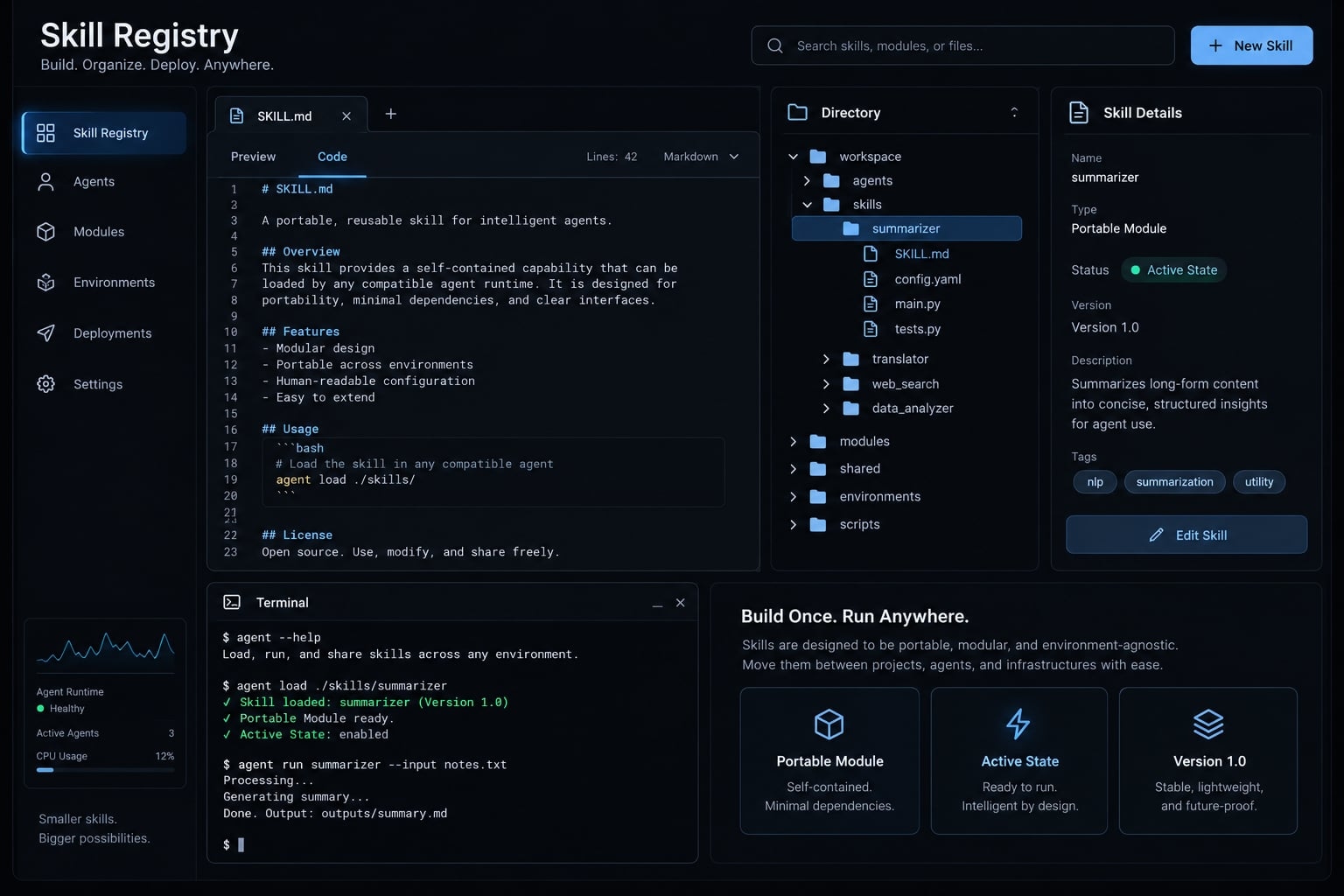Viewport: 1344px width, 896px height.
Task: Click the config.yaml file icon
Action: click(871, 279)
